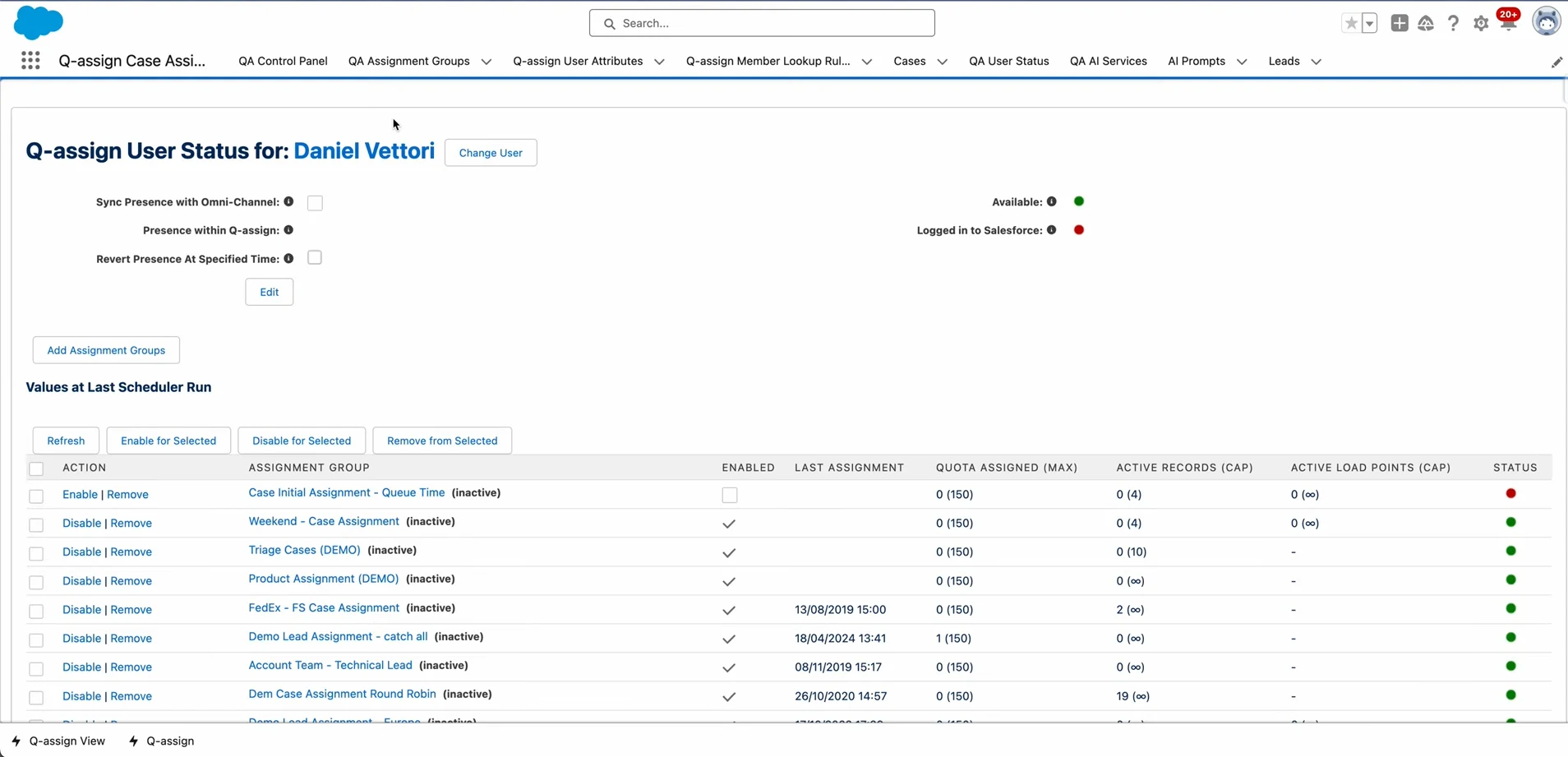The height and width of the screenshot is (757, 1568).
Task: Open the Trailhead guidance icon
Action: point(1426,23)
